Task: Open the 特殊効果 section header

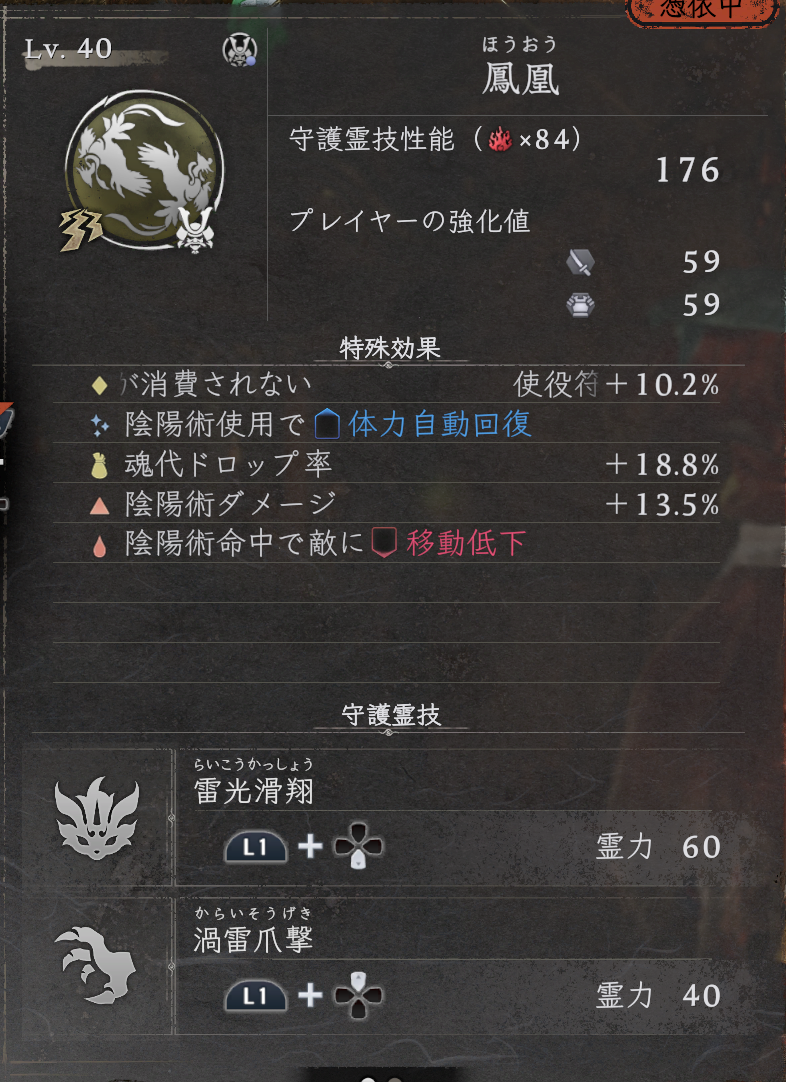Action: click(390, 348)
